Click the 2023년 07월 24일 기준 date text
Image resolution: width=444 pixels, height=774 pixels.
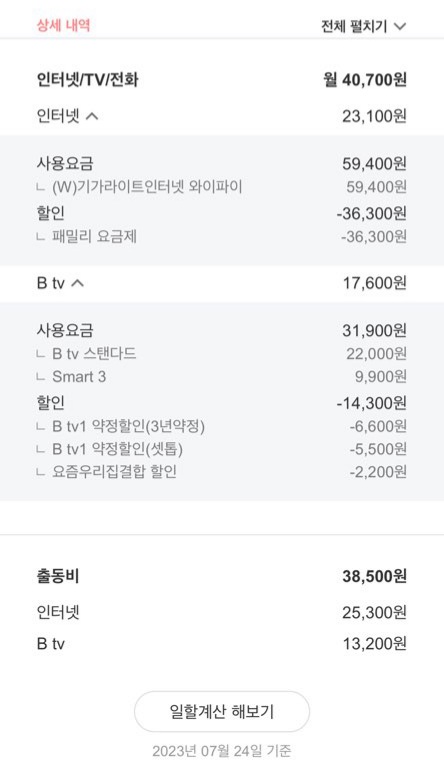pos(222,751)
